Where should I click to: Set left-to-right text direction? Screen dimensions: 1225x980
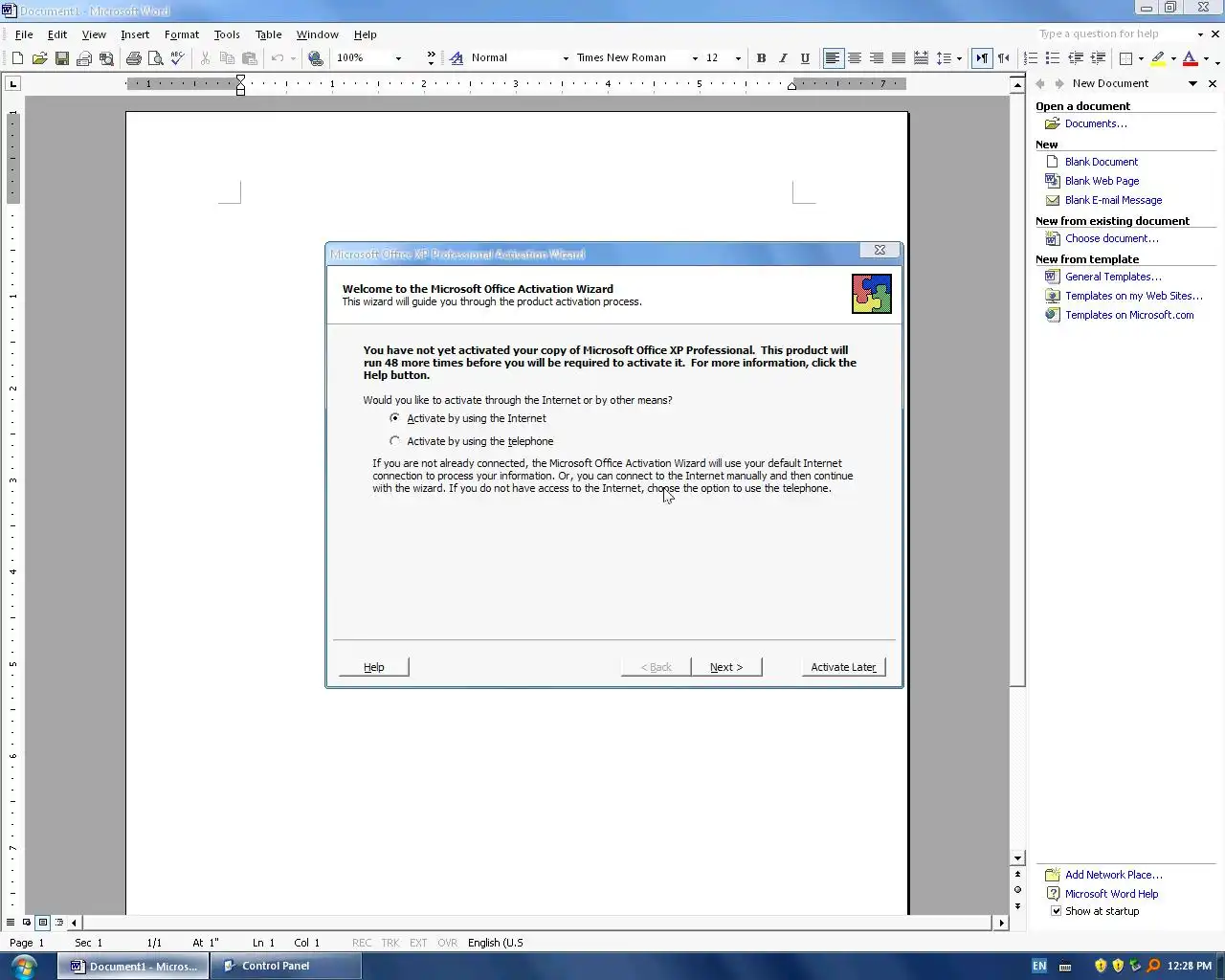click(982, 58)
